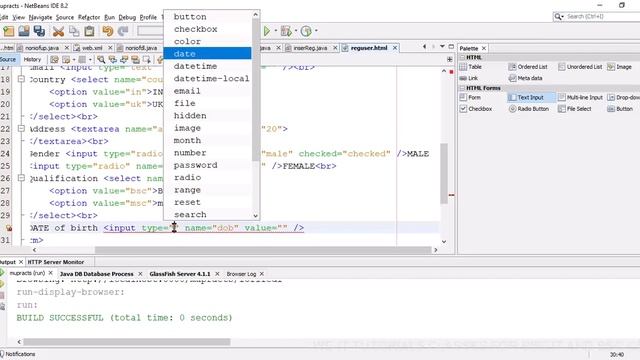Open the Source menu
This screenshot has height=360, width=640.
65,17
